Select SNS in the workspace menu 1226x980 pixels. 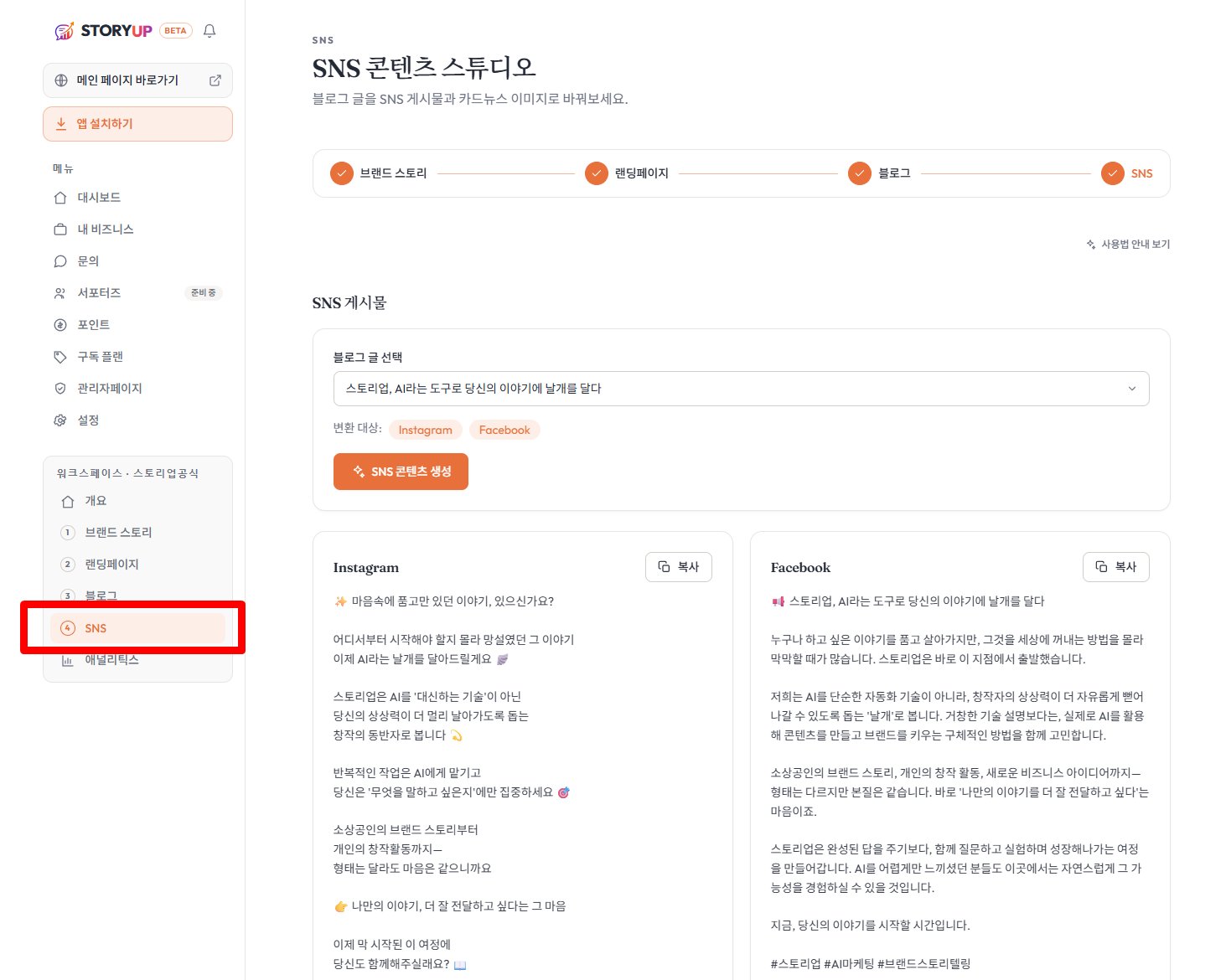pos(137,628)
